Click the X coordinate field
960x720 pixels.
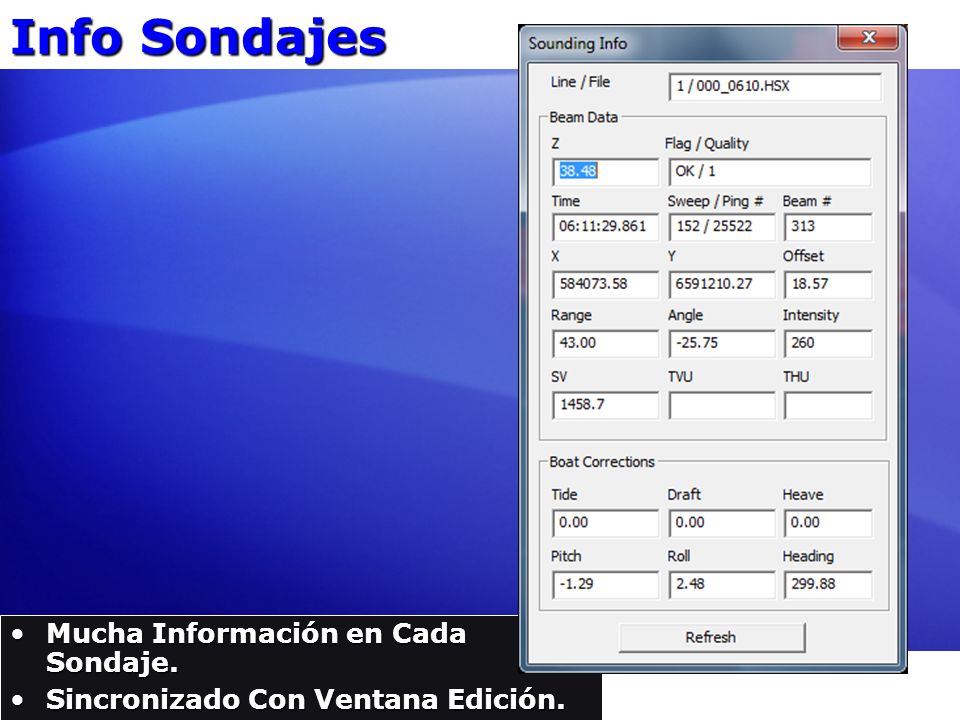(x=605, y=284)
